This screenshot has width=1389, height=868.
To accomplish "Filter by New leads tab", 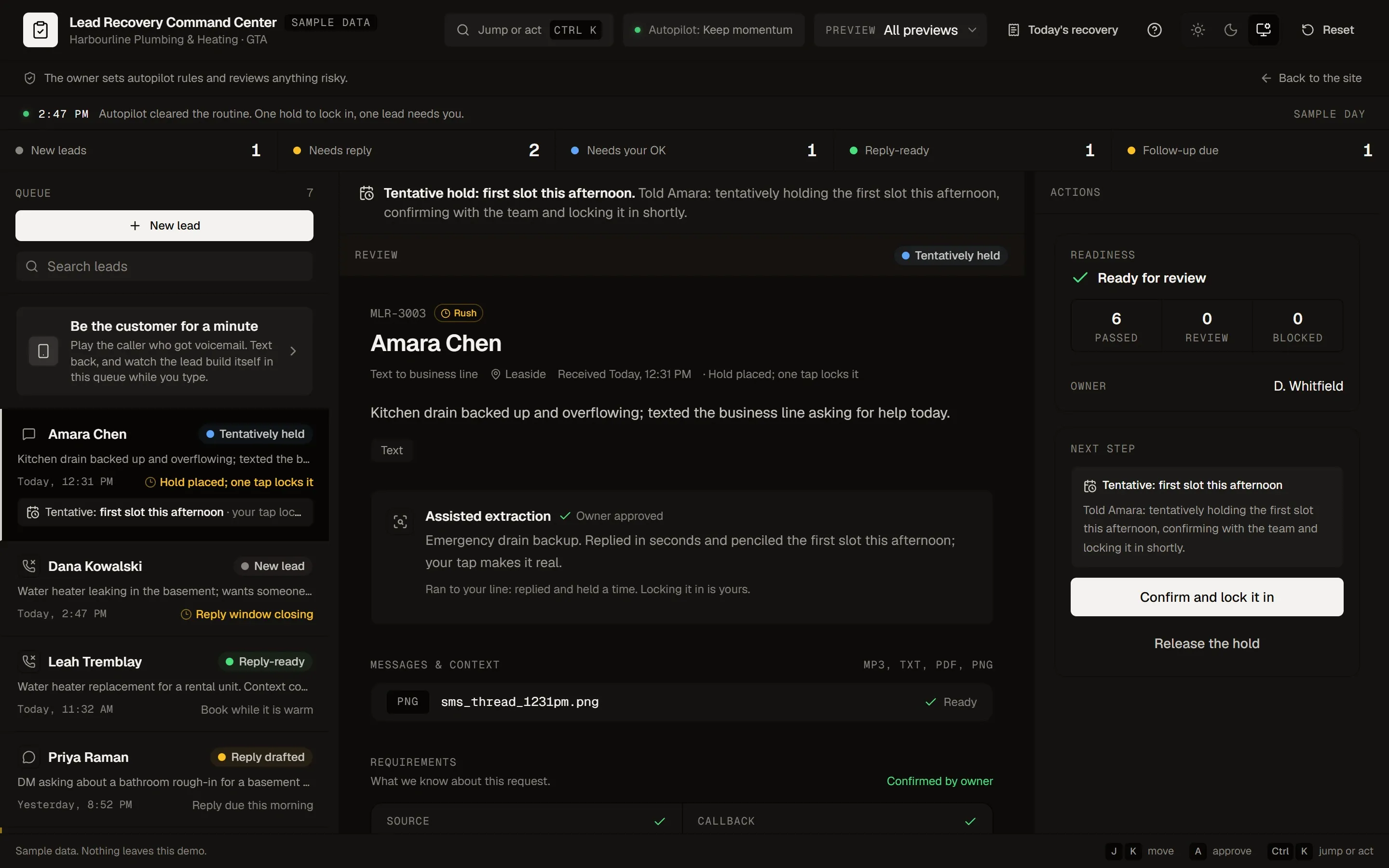I will [x=138, y=150].
